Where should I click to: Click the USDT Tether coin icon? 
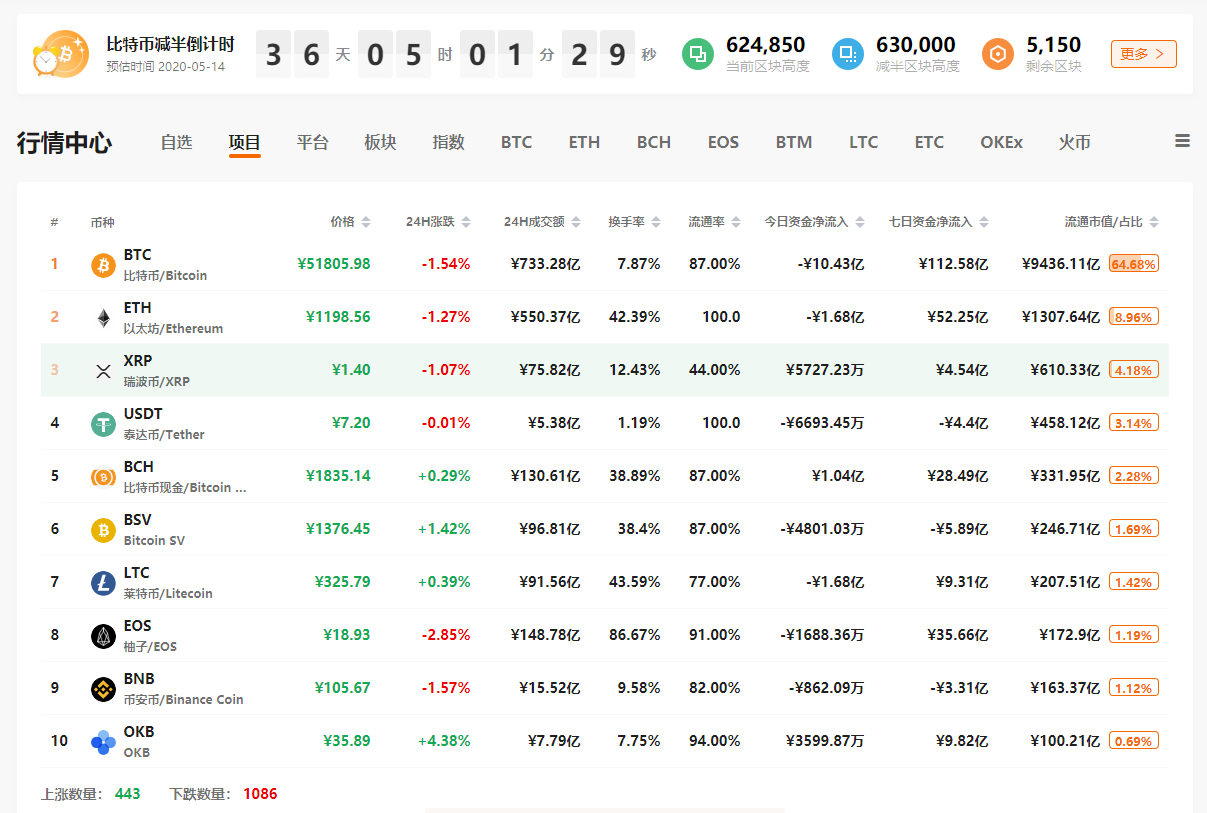pos(103,424)
